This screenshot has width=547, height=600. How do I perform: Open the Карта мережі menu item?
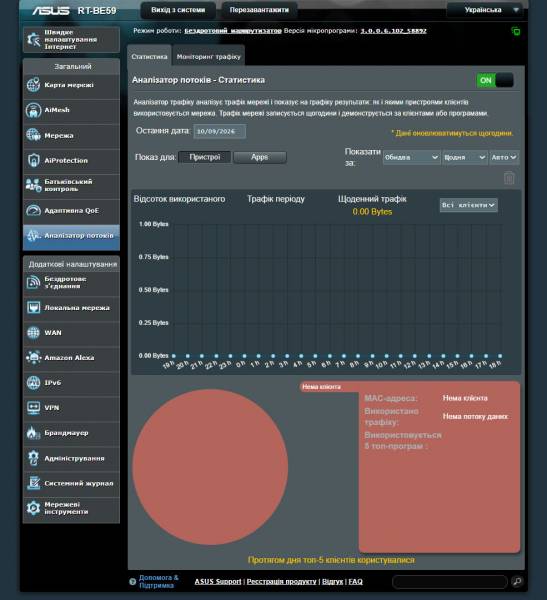coord(72,85)
